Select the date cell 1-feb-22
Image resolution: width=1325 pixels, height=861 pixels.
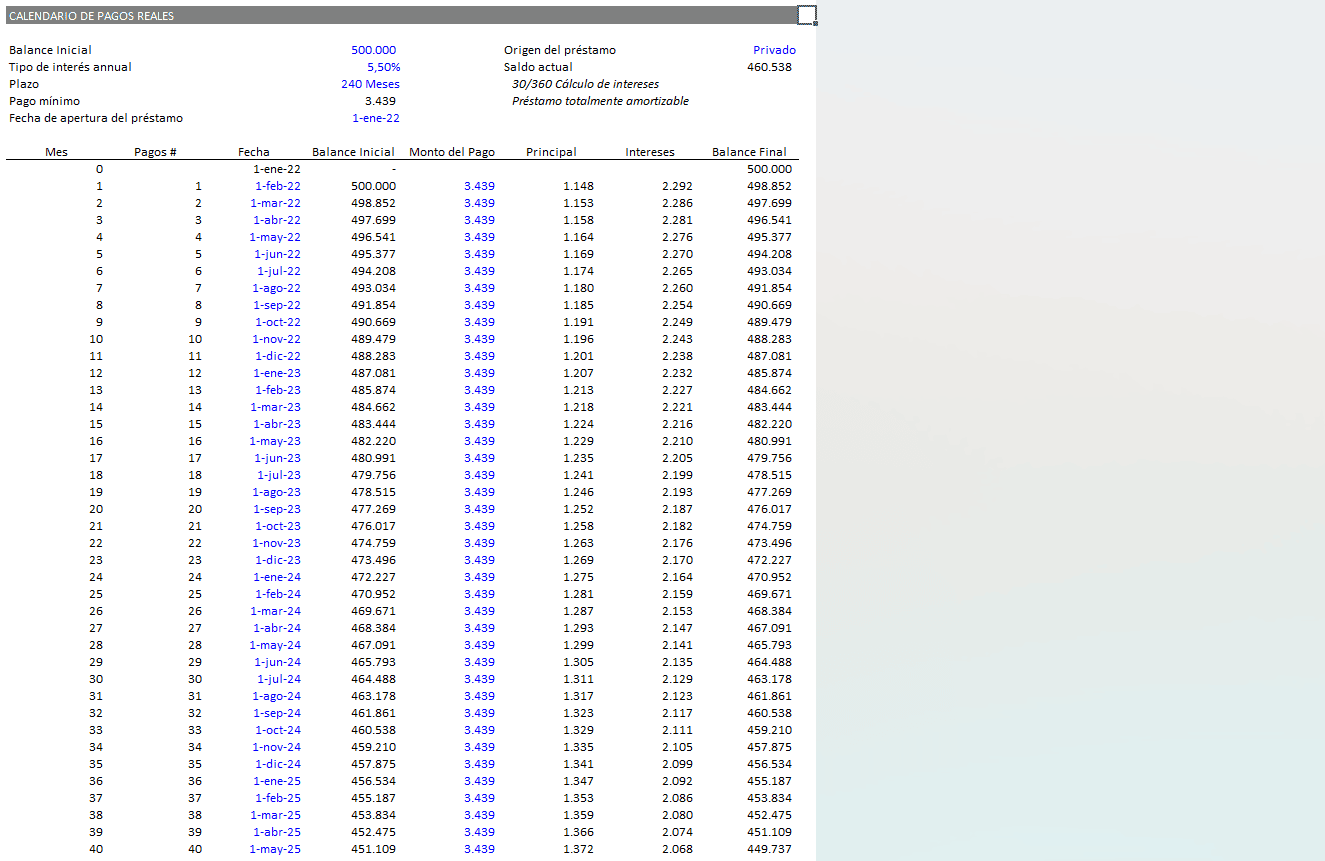(x=277, y=186)
